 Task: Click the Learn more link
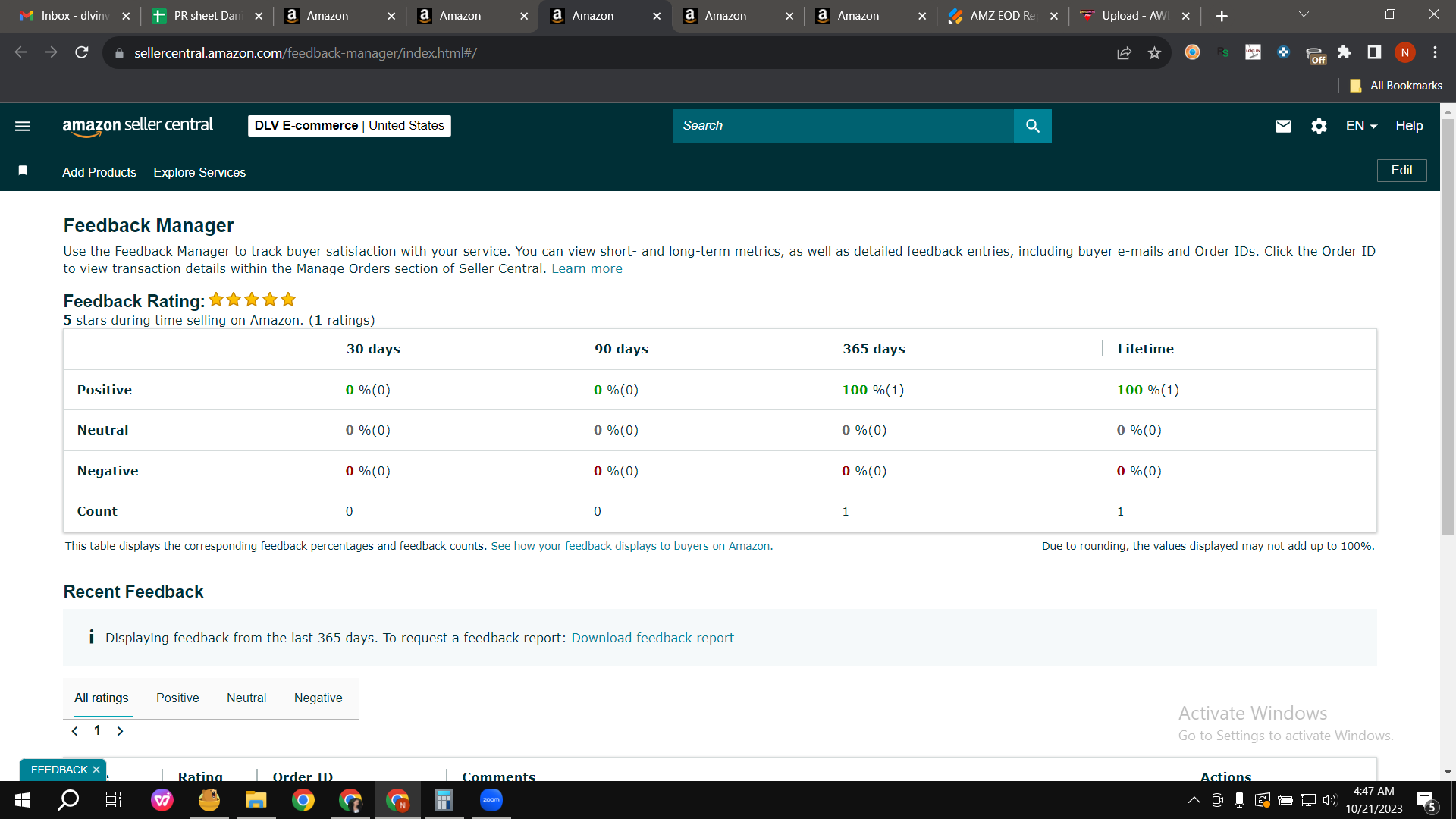point(587,269)
